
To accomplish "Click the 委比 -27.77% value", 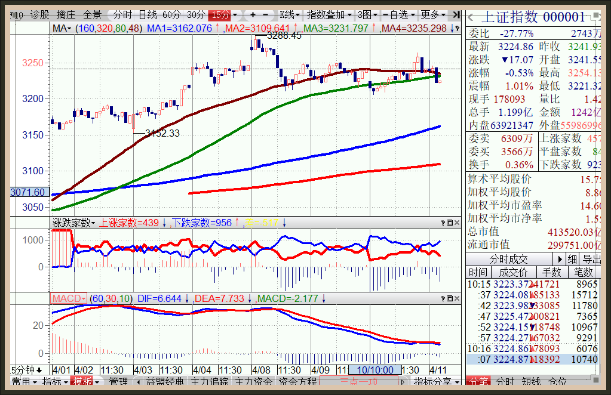I will point(517,34).
